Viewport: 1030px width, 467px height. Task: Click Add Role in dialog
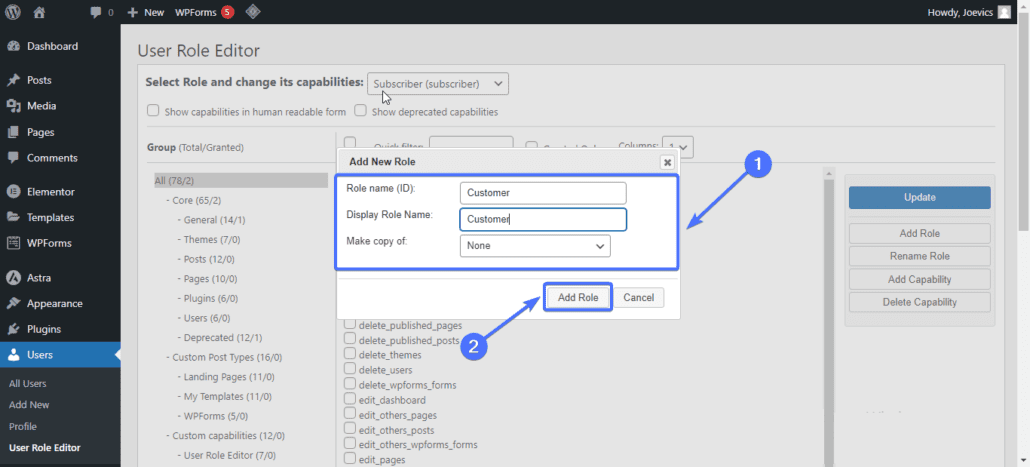tap(578, 298)
